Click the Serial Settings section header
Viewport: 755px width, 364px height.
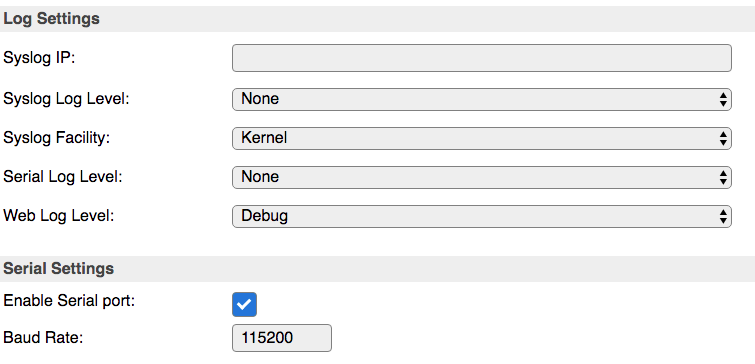point(58,268)
